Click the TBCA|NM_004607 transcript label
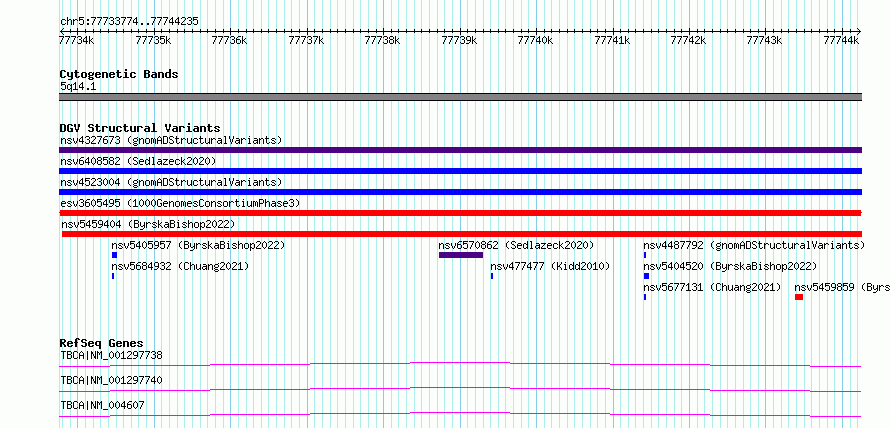The image size is (890, 428). 102,405
